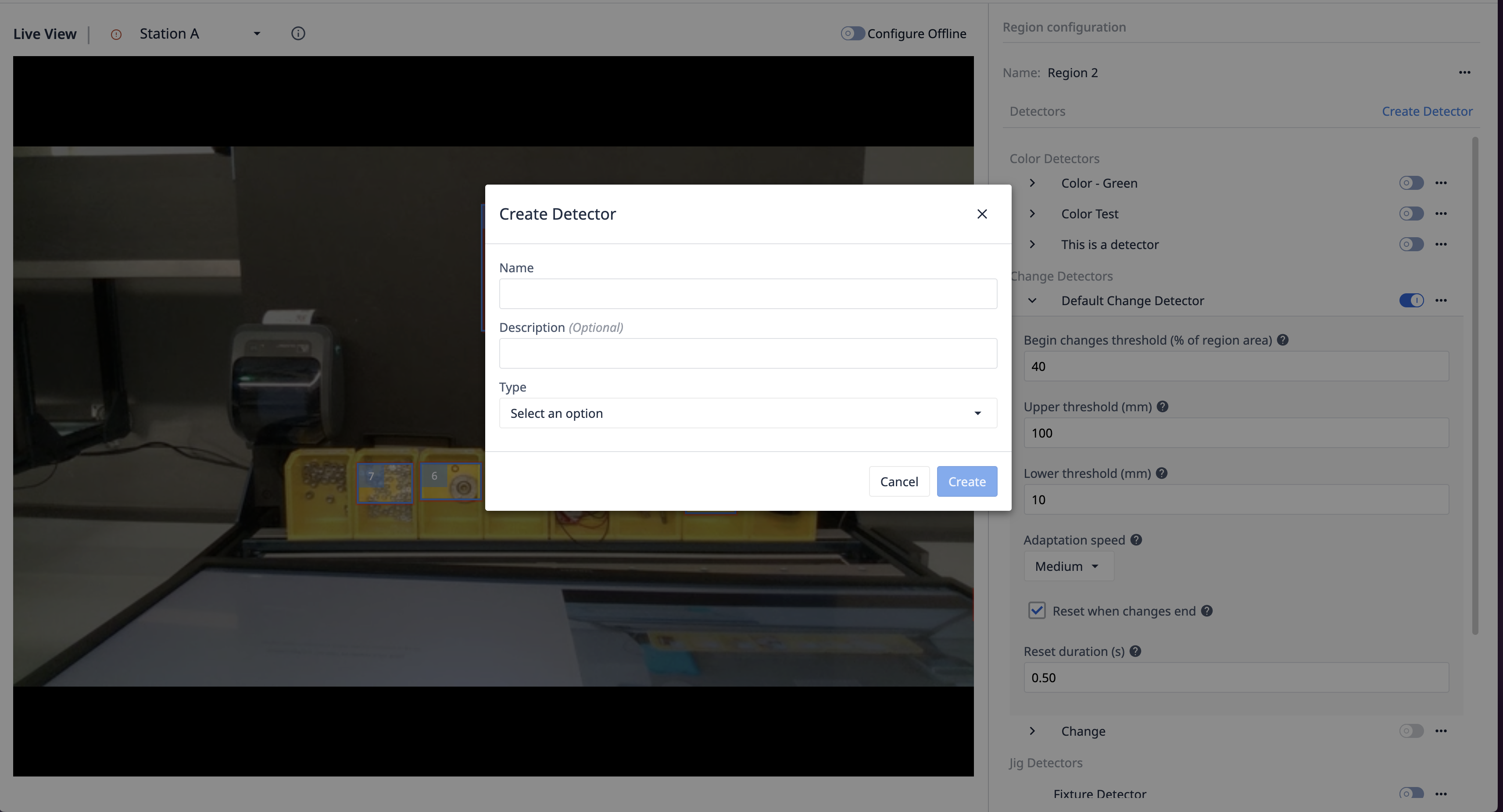Expand the Color Test detector row
Viewport: 1503px width, 812px height.
coord(1032,214)
